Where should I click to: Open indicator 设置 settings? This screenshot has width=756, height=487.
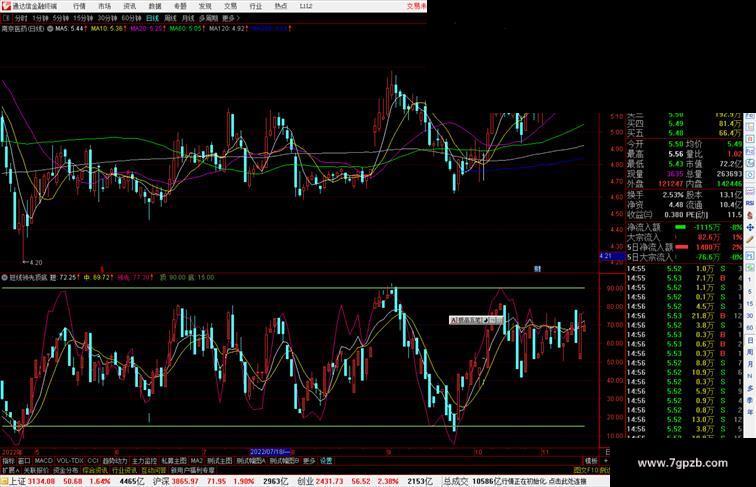click(x=326, y=461)
